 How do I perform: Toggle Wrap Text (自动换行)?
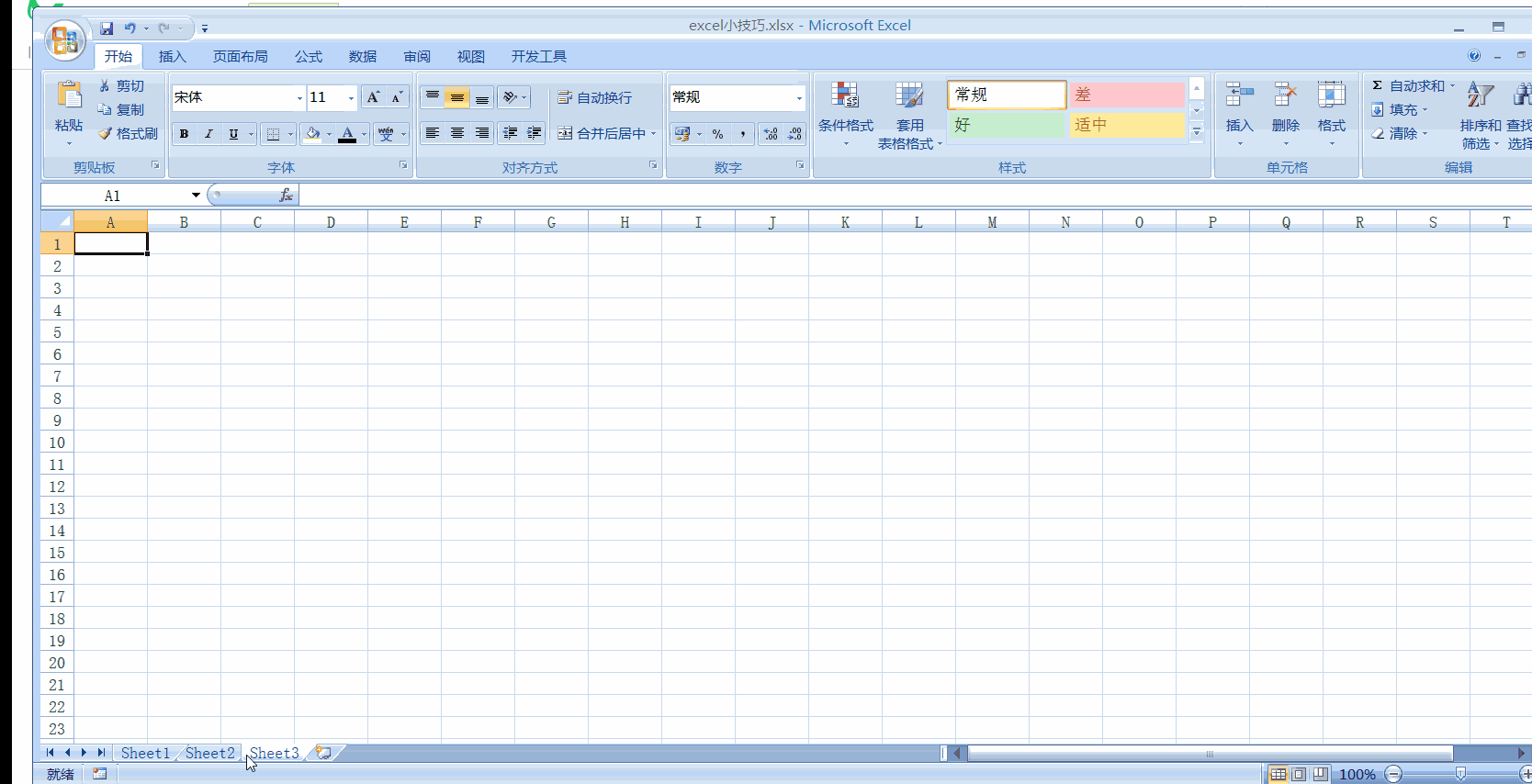[595, 97]
